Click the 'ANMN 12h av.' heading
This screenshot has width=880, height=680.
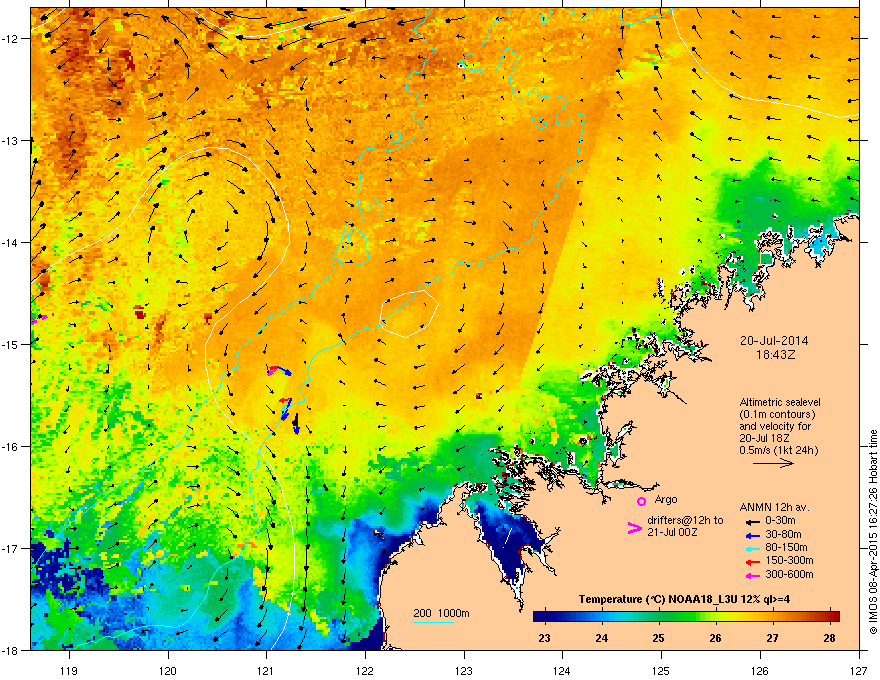(x=774, y=508)
